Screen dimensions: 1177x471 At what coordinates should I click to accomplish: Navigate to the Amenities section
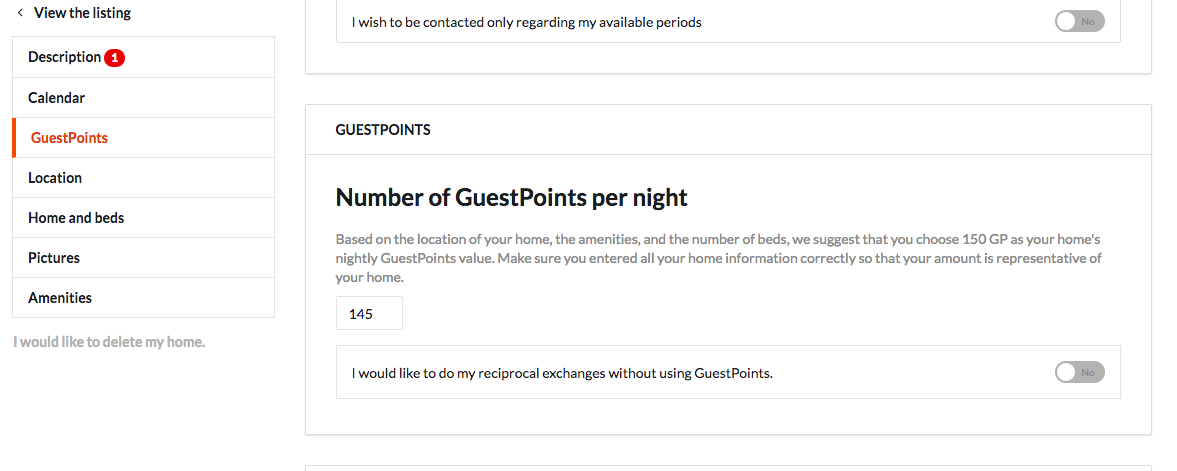(143, 297)
